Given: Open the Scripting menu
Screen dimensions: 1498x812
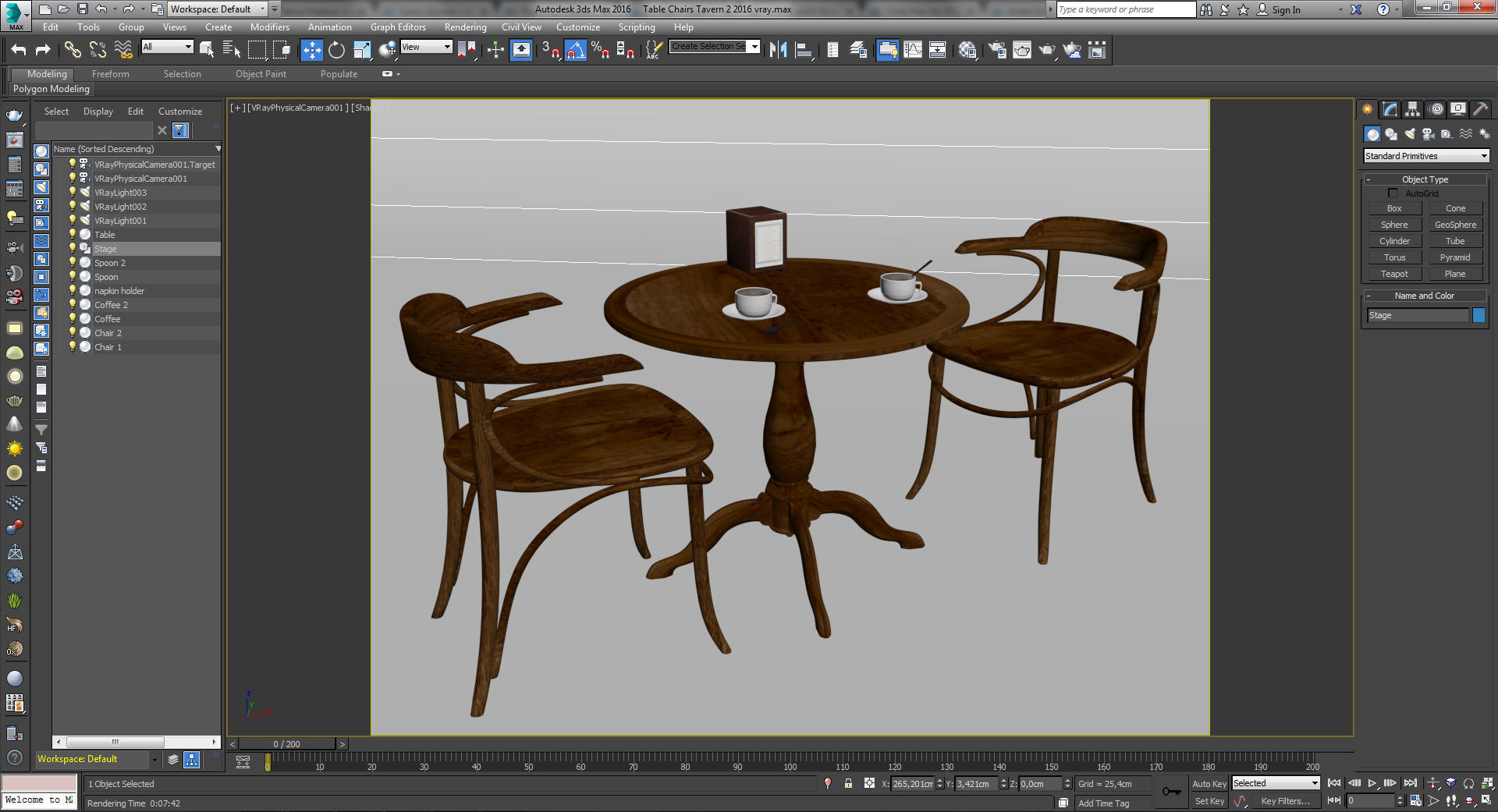Looking at the screenshot, I should tap(637, 27).
